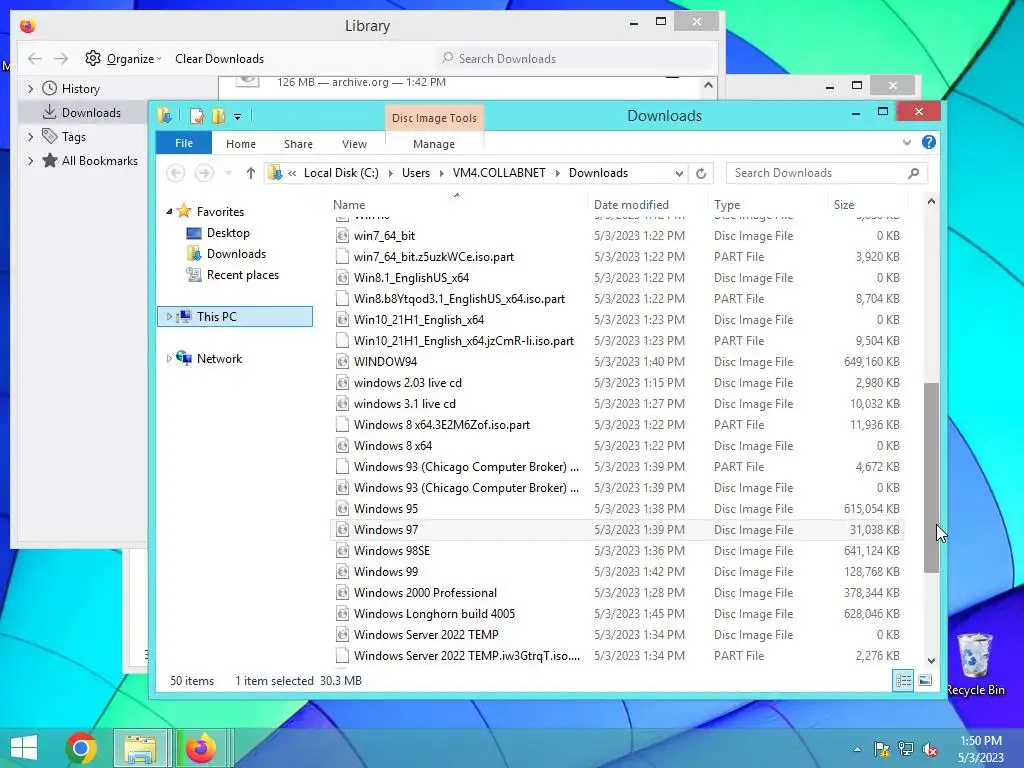
Task: Click the Help question mark icon
Action: click(928, 142)
